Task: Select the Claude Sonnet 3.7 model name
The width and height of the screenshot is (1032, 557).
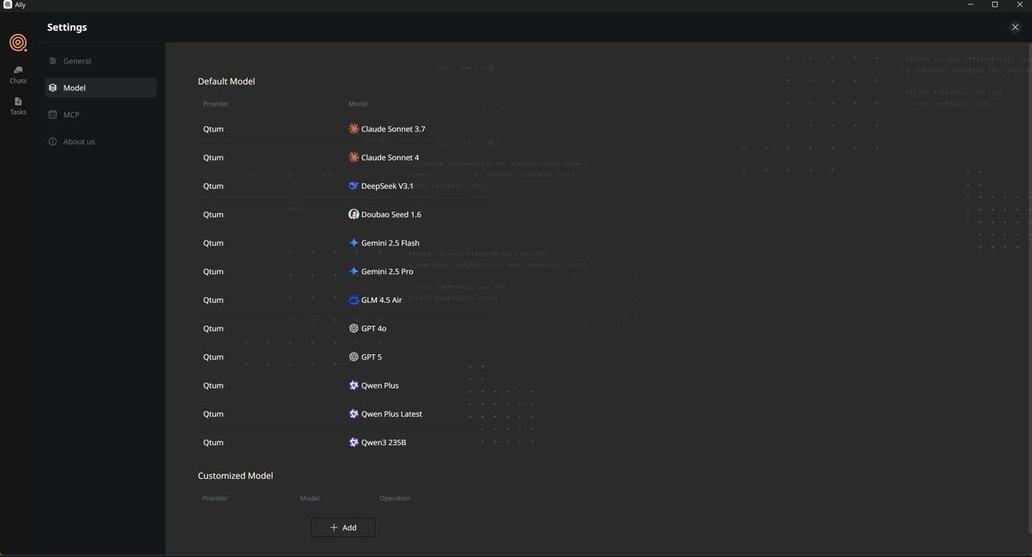Action: (x=393, y=129)
